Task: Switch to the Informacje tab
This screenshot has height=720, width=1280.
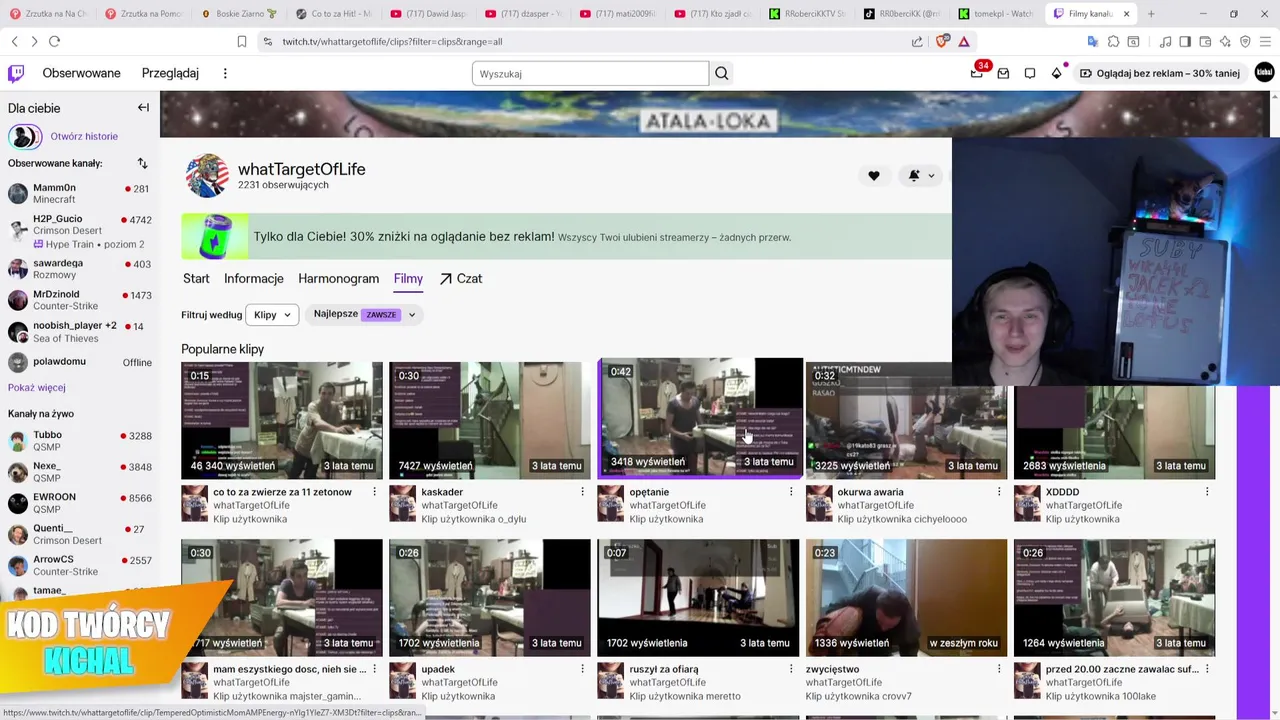Action: point(254,279)
